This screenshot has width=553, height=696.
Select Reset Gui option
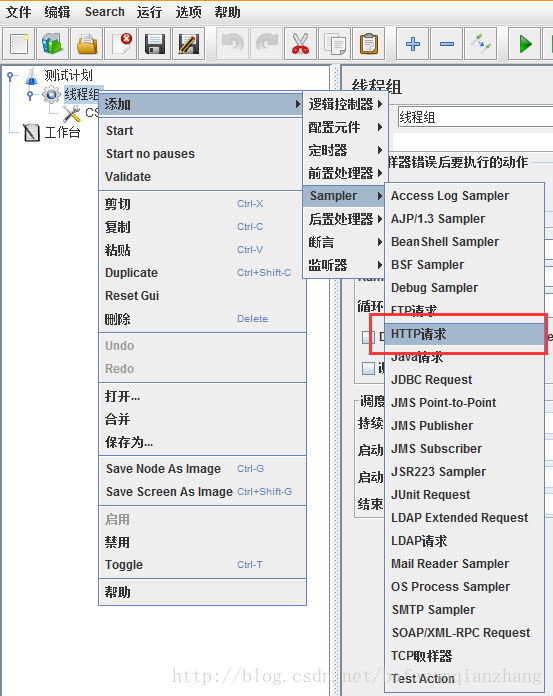202,296
